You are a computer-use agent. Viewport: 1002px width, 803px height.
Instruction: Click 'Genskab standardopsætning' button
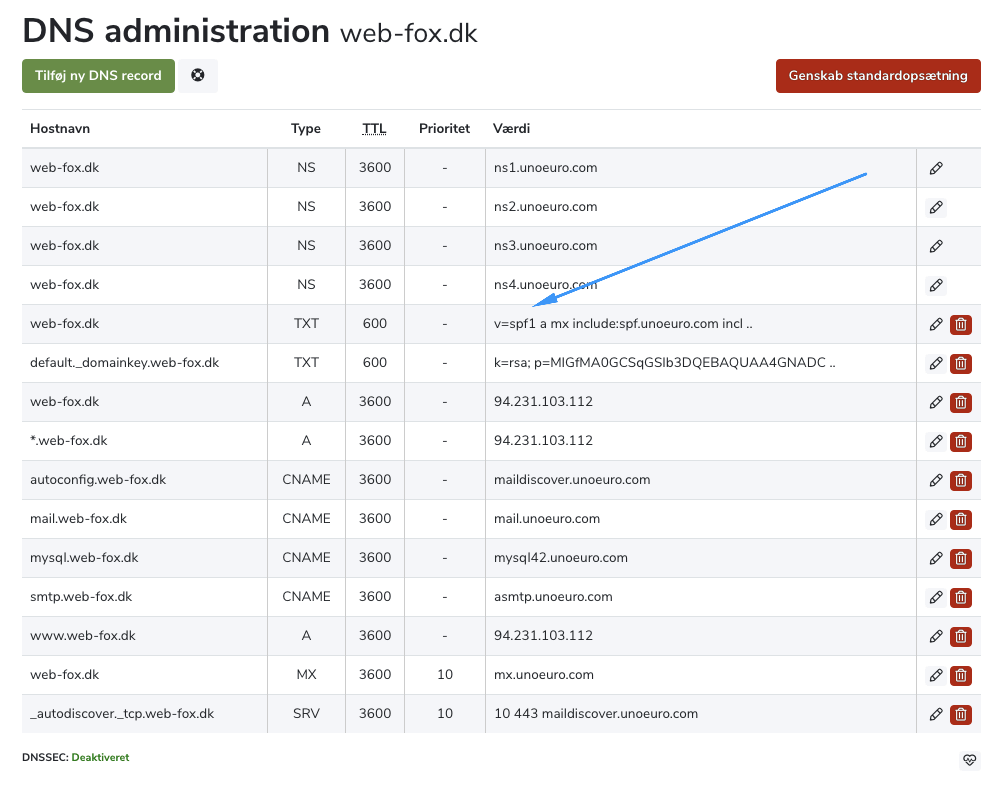[878, 76]
